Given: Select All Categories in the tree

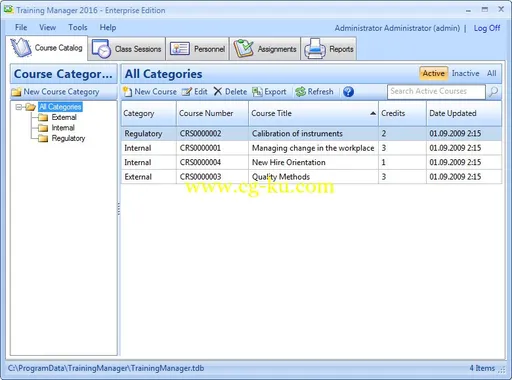Looking at the screenshot, I should 60,107.
